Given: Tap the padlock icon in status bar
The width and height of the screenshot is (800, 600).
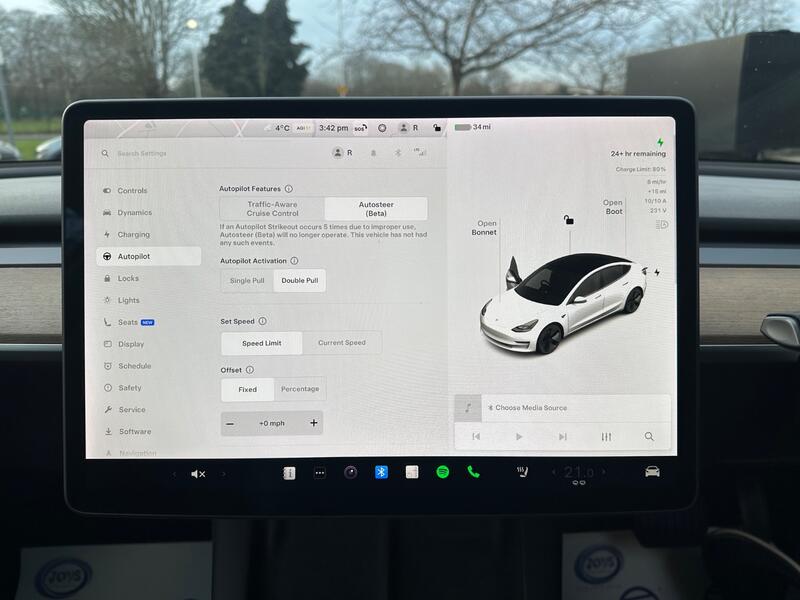Looking at the screenshot, I should point(437,128).
